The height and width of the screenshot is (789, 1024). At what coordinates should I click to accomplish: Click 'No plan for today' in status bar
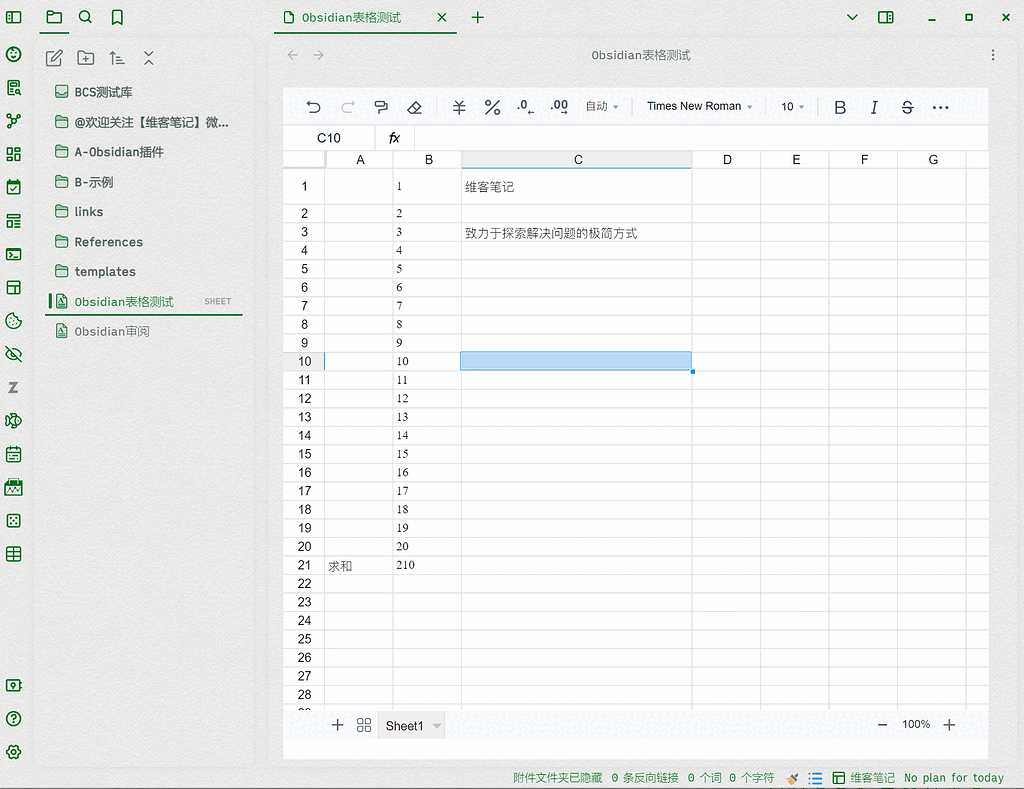(x=954, y=777)
